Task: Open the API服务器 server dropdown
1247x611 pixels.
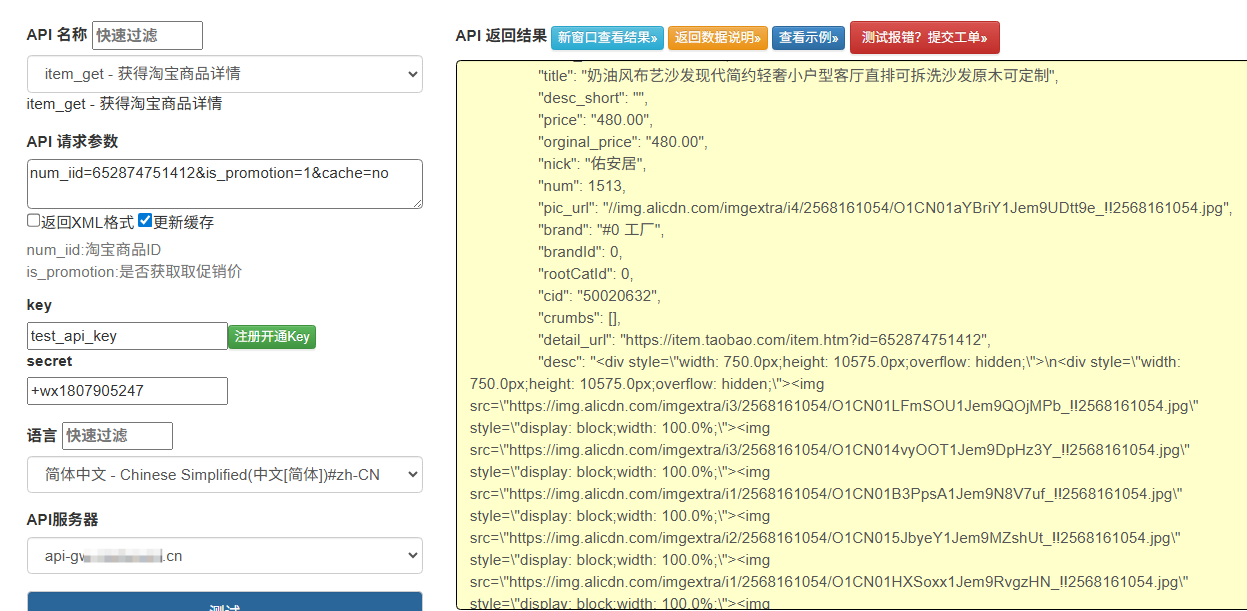Action: point(225,556)
